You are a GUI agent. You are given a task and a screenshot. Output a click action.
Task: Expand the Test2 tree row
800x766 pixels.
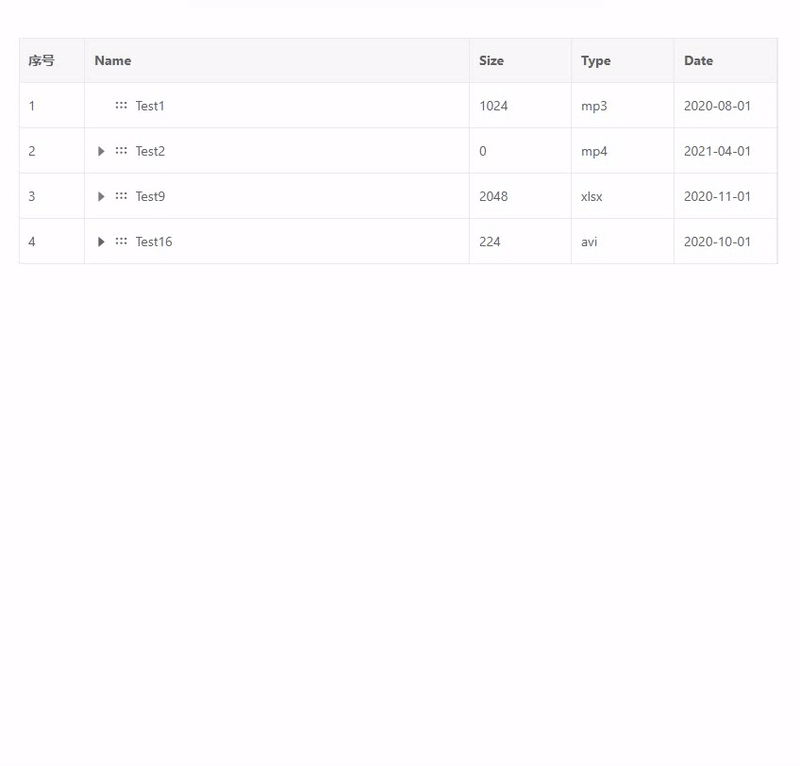click(x=101, y=151)
